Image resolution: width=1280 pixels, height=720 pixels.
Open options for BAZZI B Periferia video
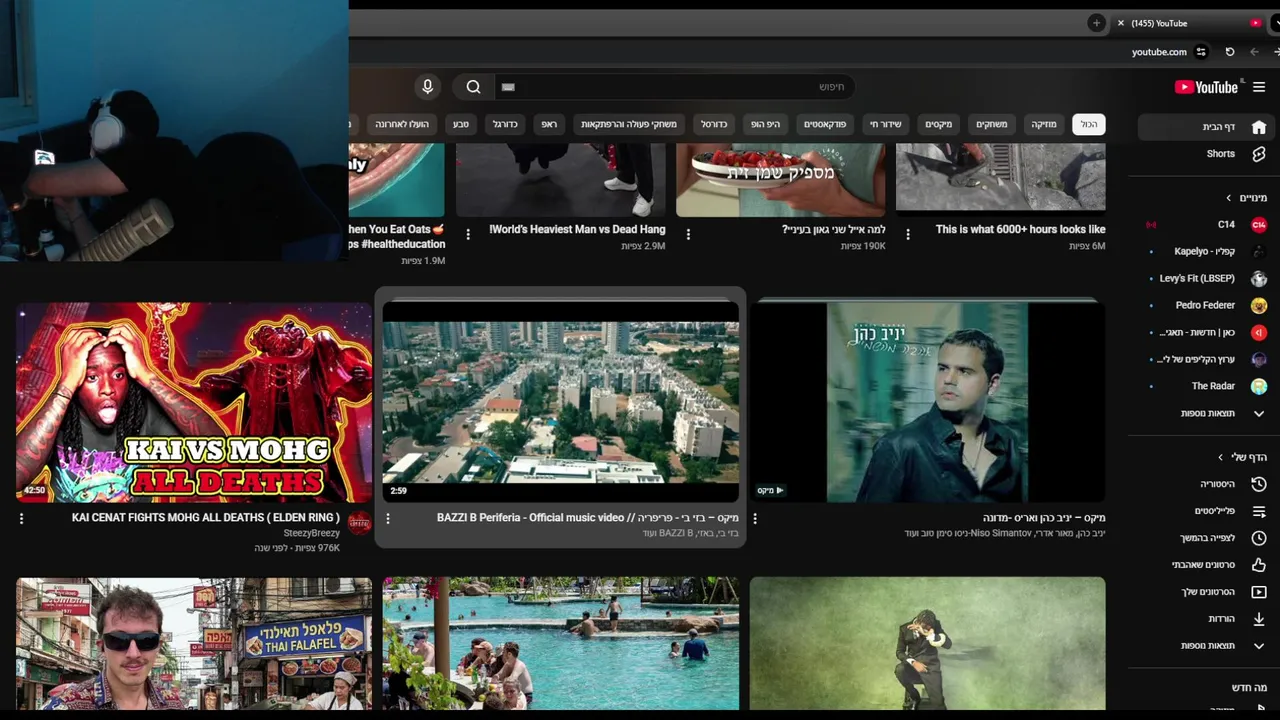click(388, 518)
